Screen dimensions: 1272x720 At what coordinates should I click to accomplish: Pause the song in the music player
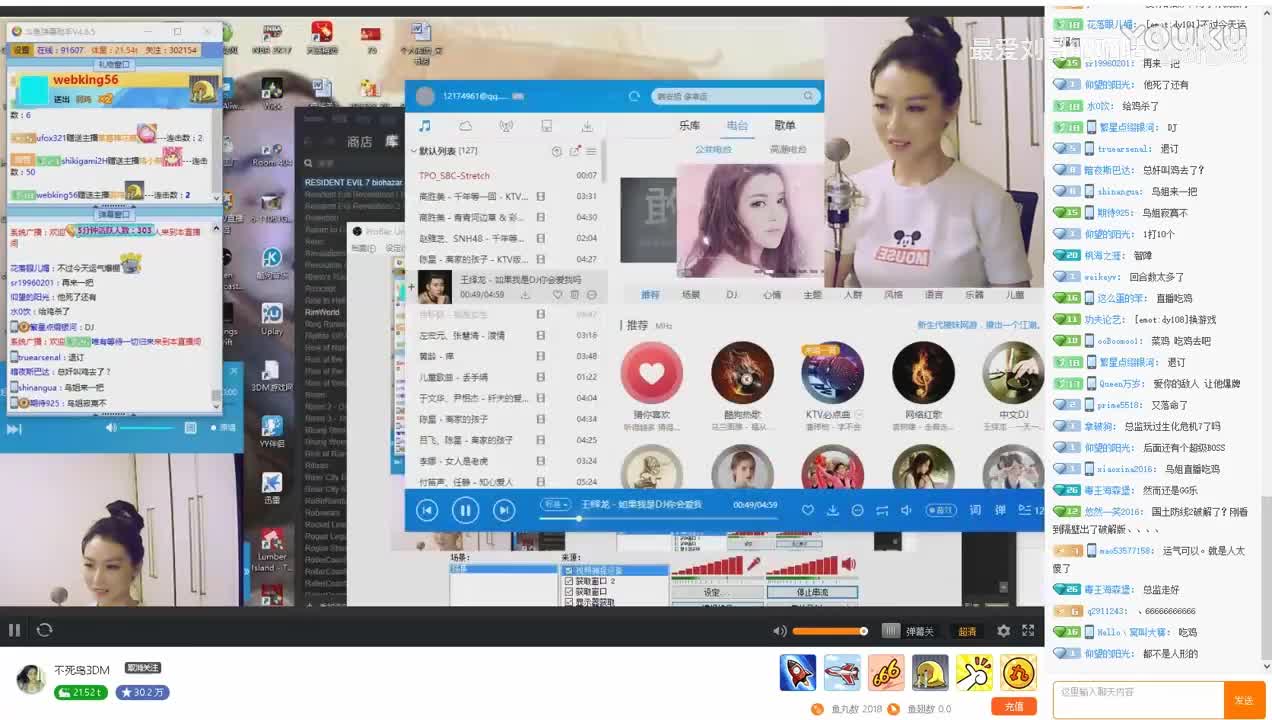point(465,510)
